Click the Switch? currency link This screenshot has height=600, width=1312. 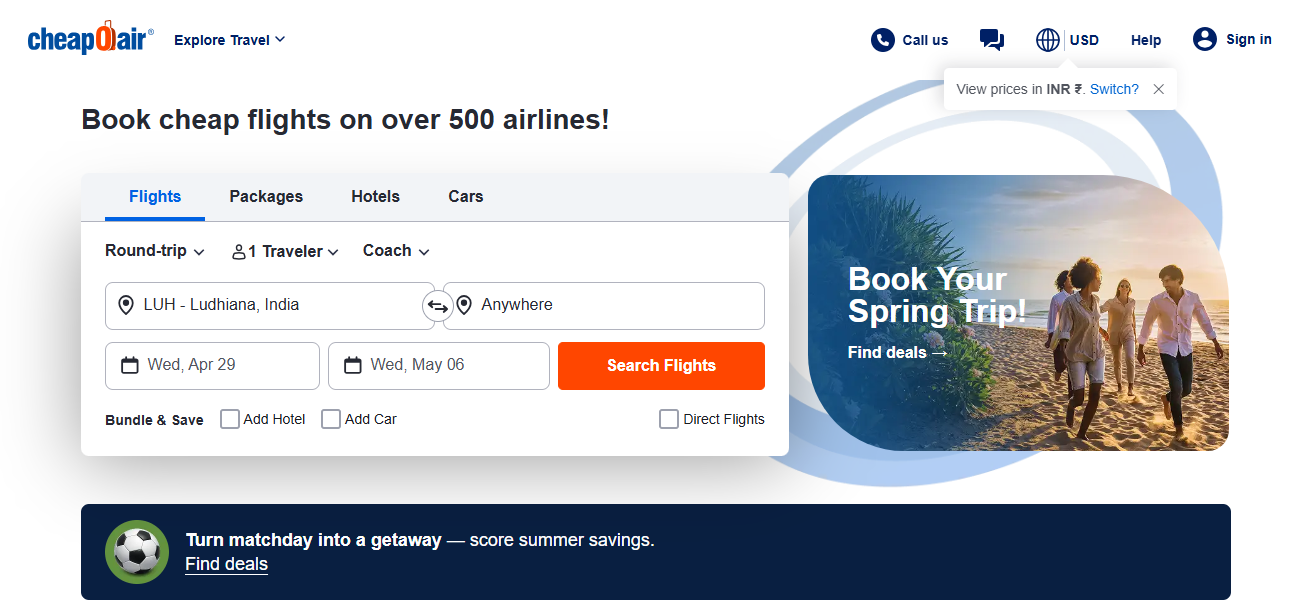click(x=1114, y=89)
